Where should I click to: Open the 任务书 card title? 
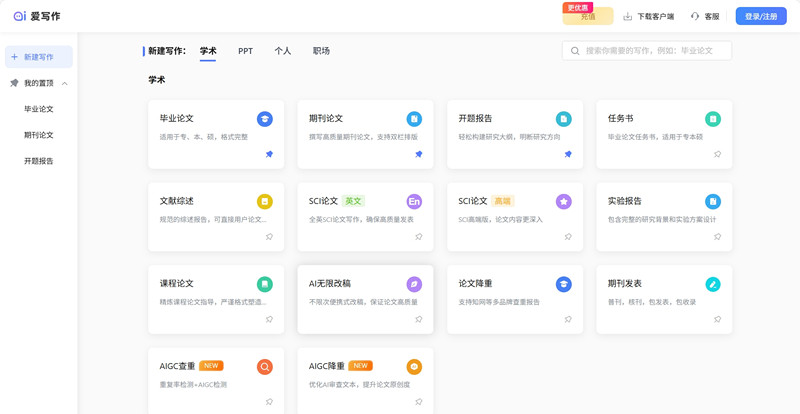pos(621,118)
